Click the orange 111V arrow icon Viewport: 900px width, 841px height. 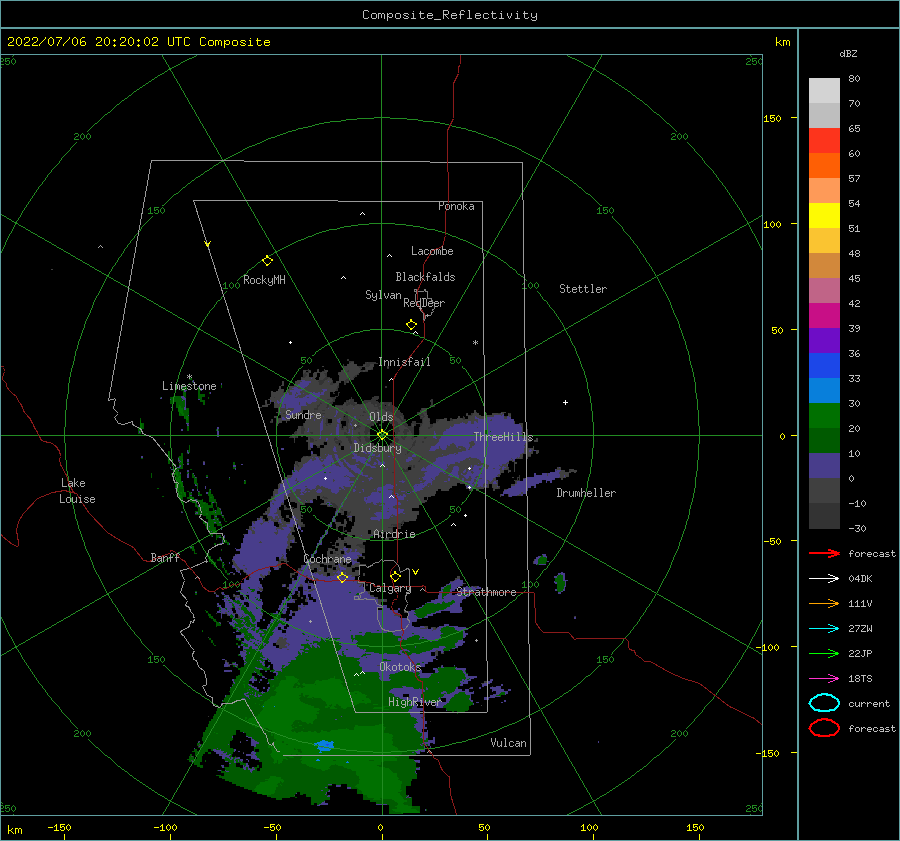click(824, 603)
